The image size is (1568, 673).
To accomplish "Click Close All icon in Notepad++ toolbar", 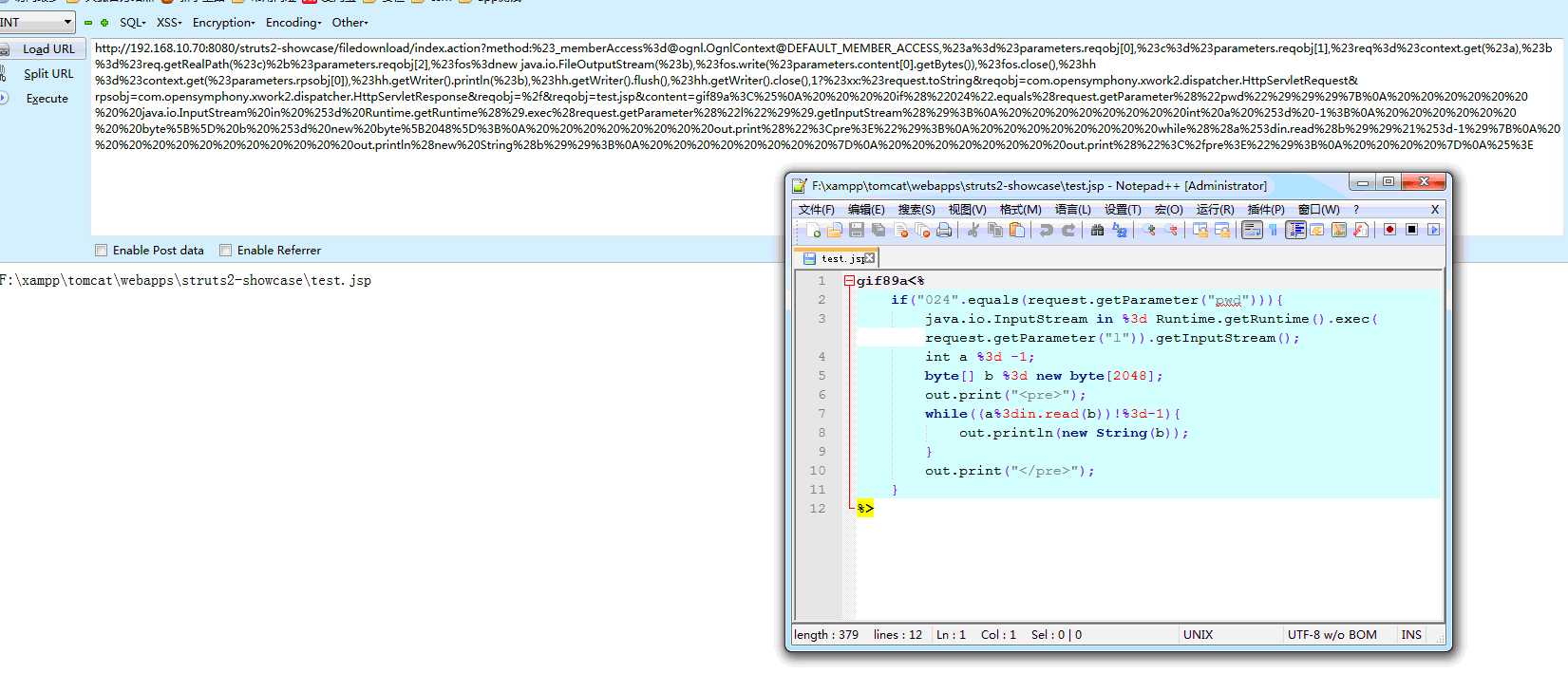I will [922, 230].
